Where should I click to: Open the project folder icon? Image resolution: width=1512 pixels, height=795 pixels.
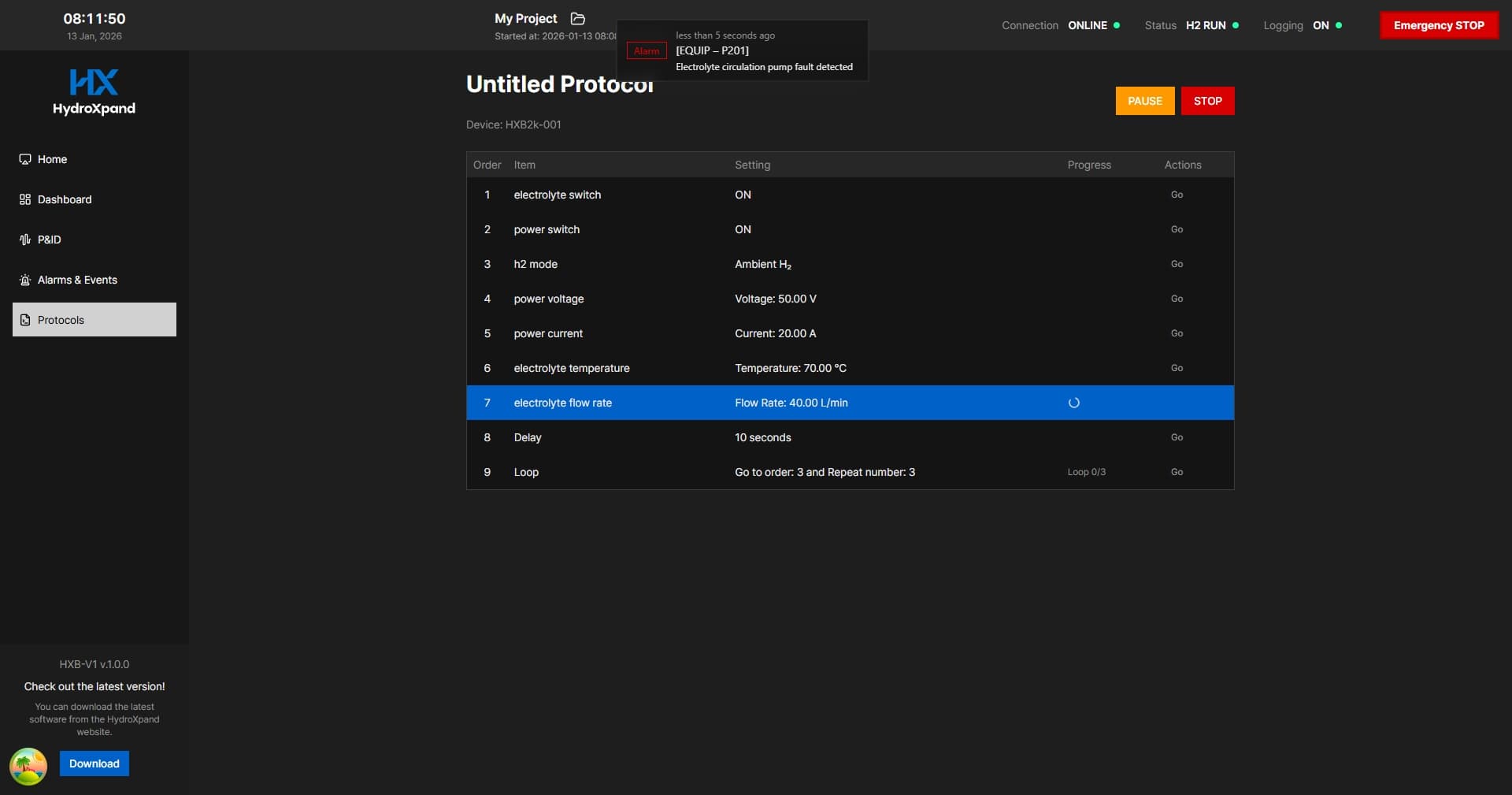pyautogui.click(x=577, y=18)
